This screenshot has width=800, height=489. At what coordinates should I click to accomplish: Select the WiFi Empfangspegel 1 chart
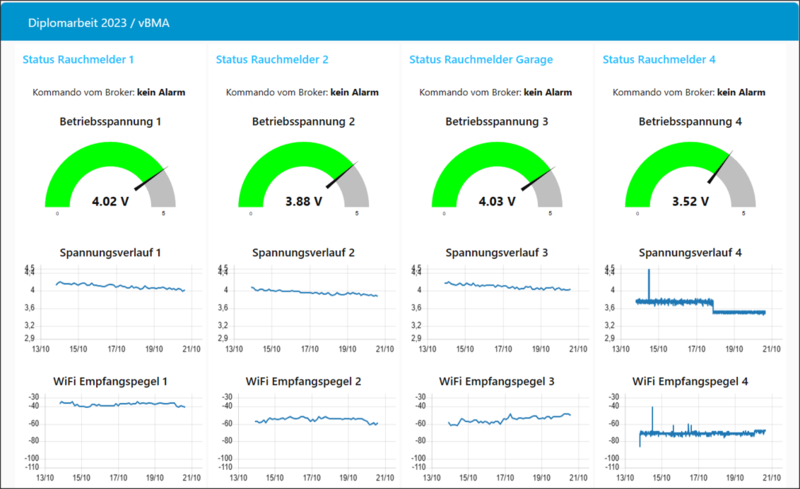click(x=120, y=404)
